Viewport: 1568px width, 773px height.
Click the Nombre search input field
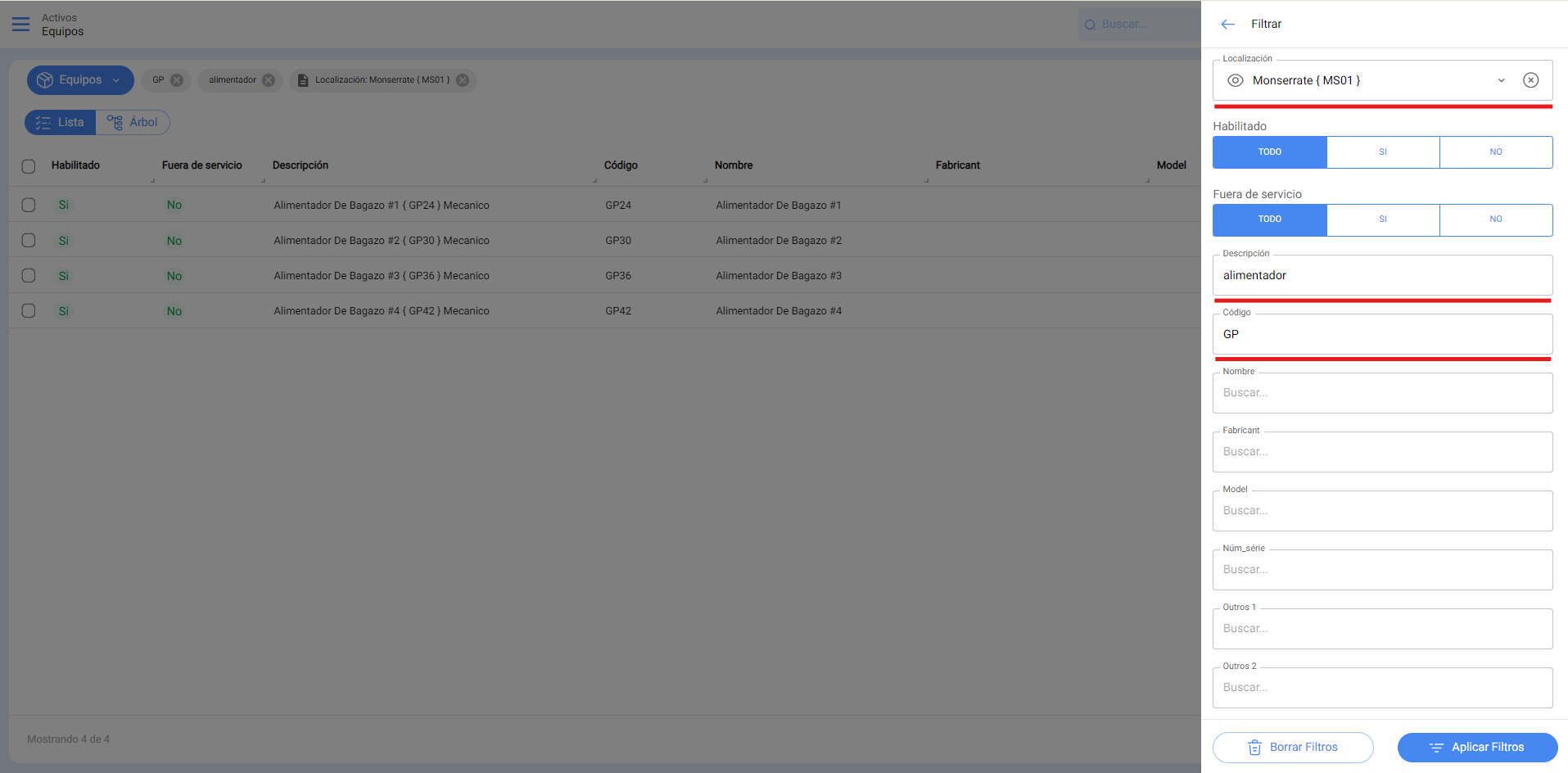click(x=1382, y=393)
